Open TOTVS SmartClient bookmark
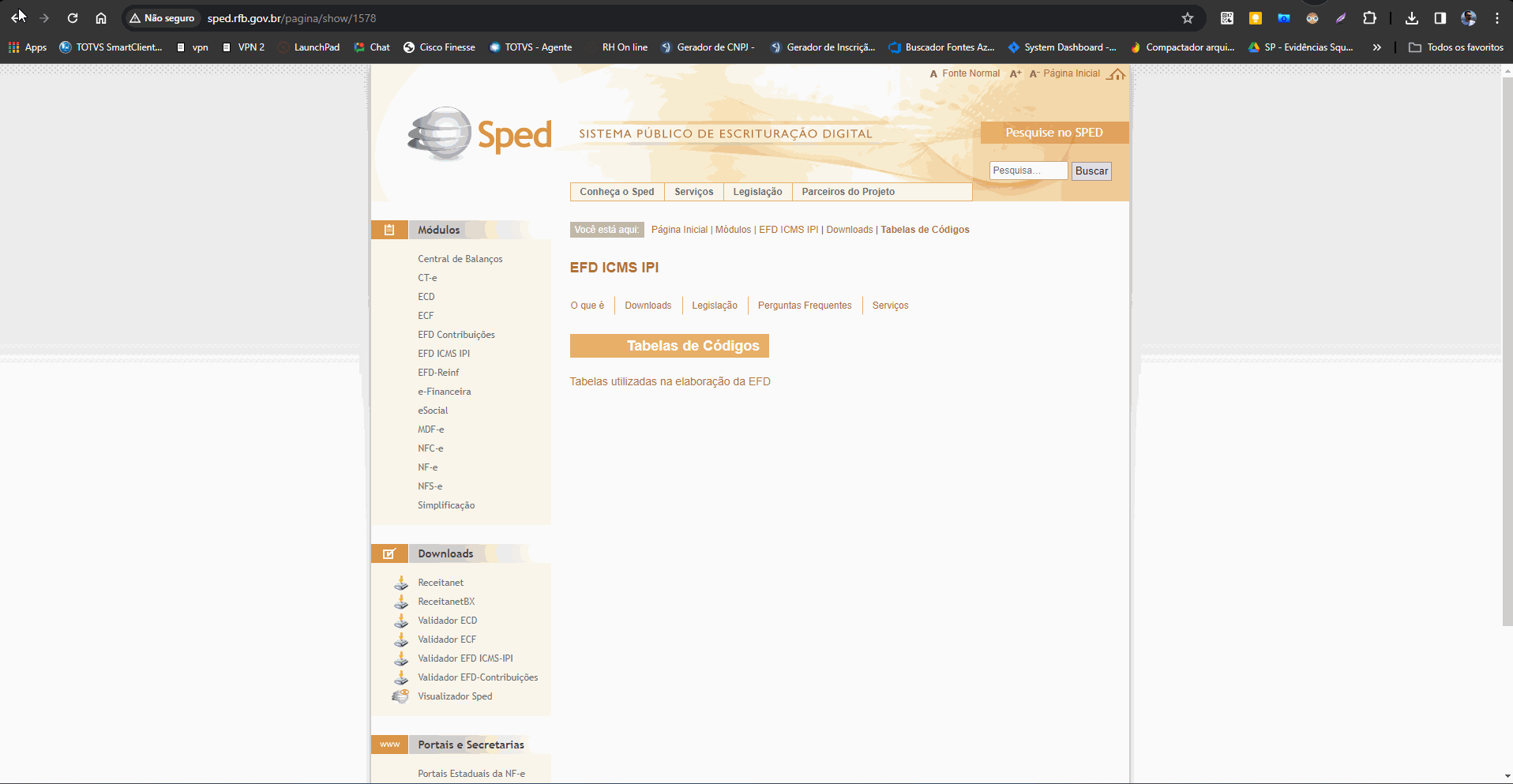Viewport: 1513px width, 784px height. tap(111, 47)
